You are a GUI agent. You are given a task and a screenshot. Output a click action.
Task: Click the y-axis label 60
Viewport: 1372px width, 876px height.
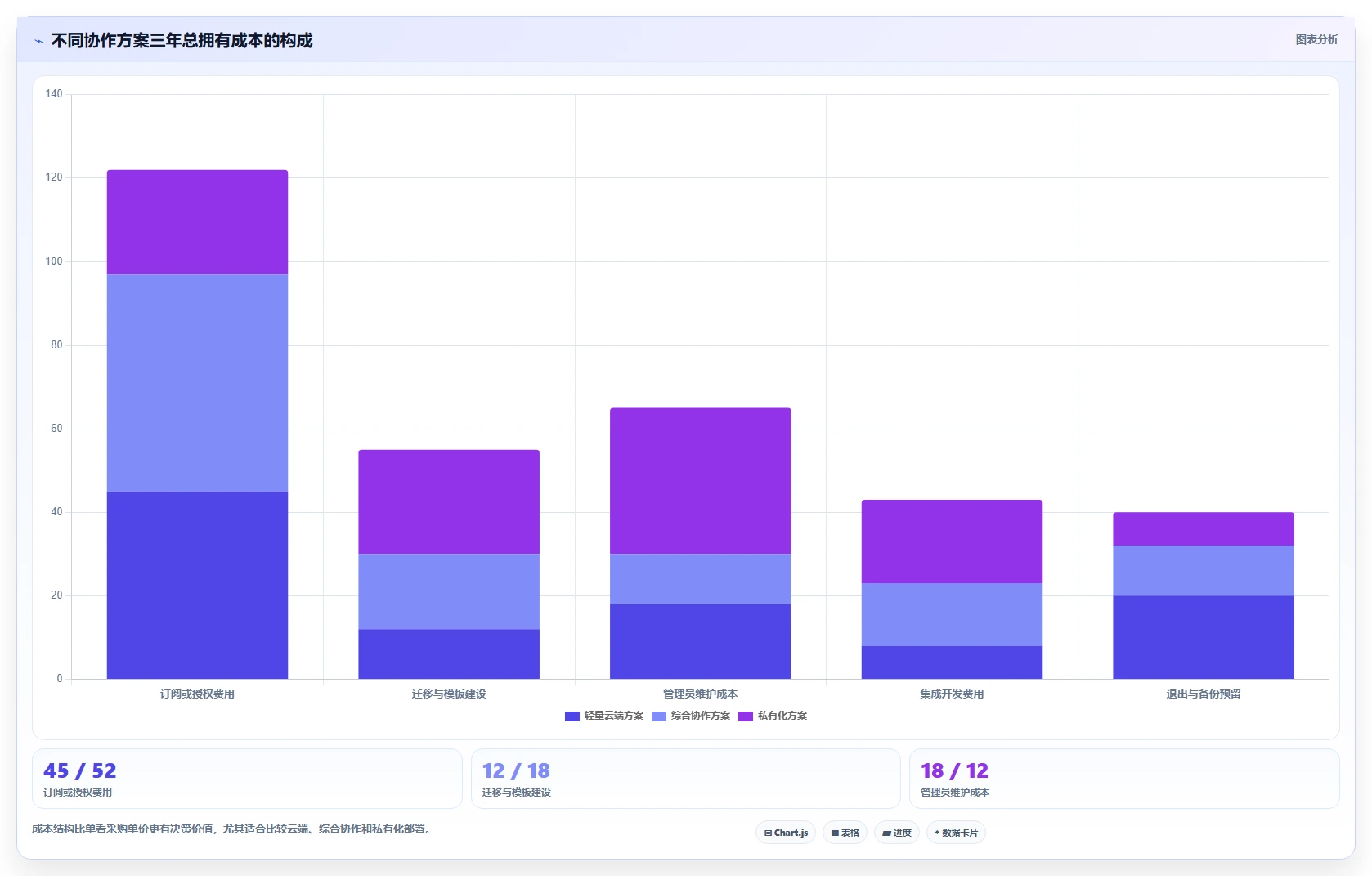[56, 429]
